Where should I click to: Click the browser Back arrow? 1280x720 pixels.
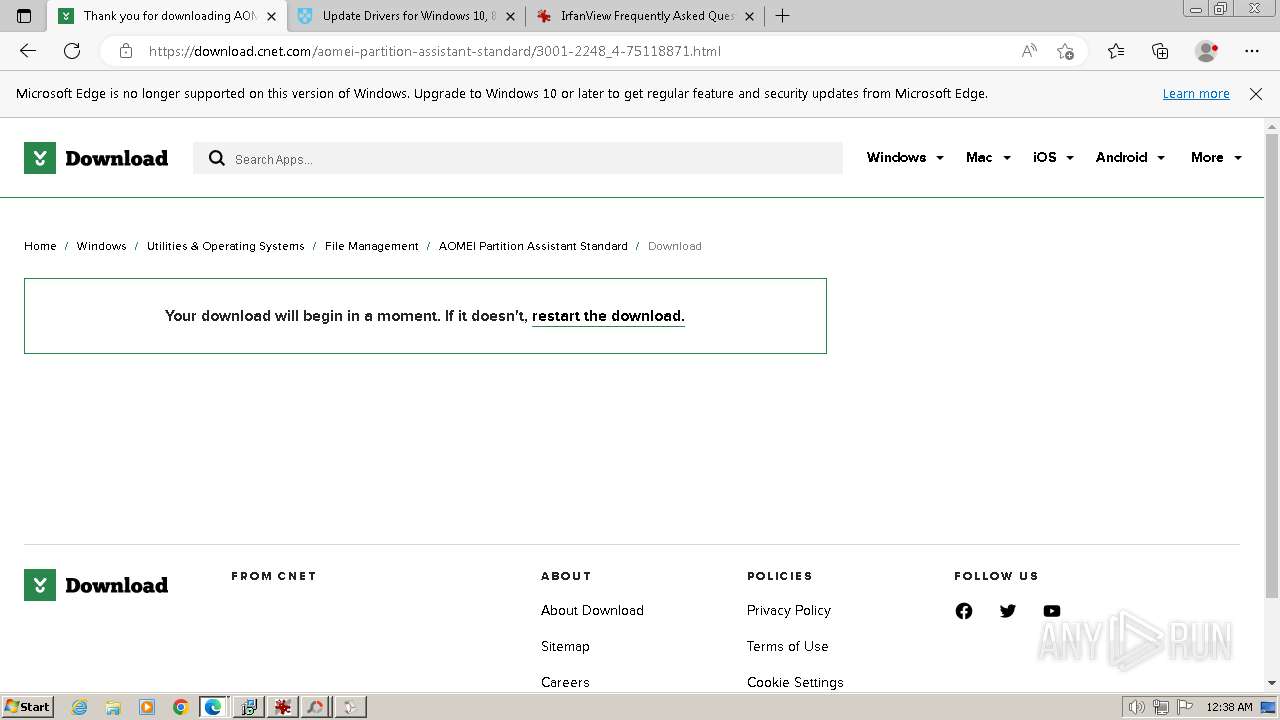click(28, 51)
